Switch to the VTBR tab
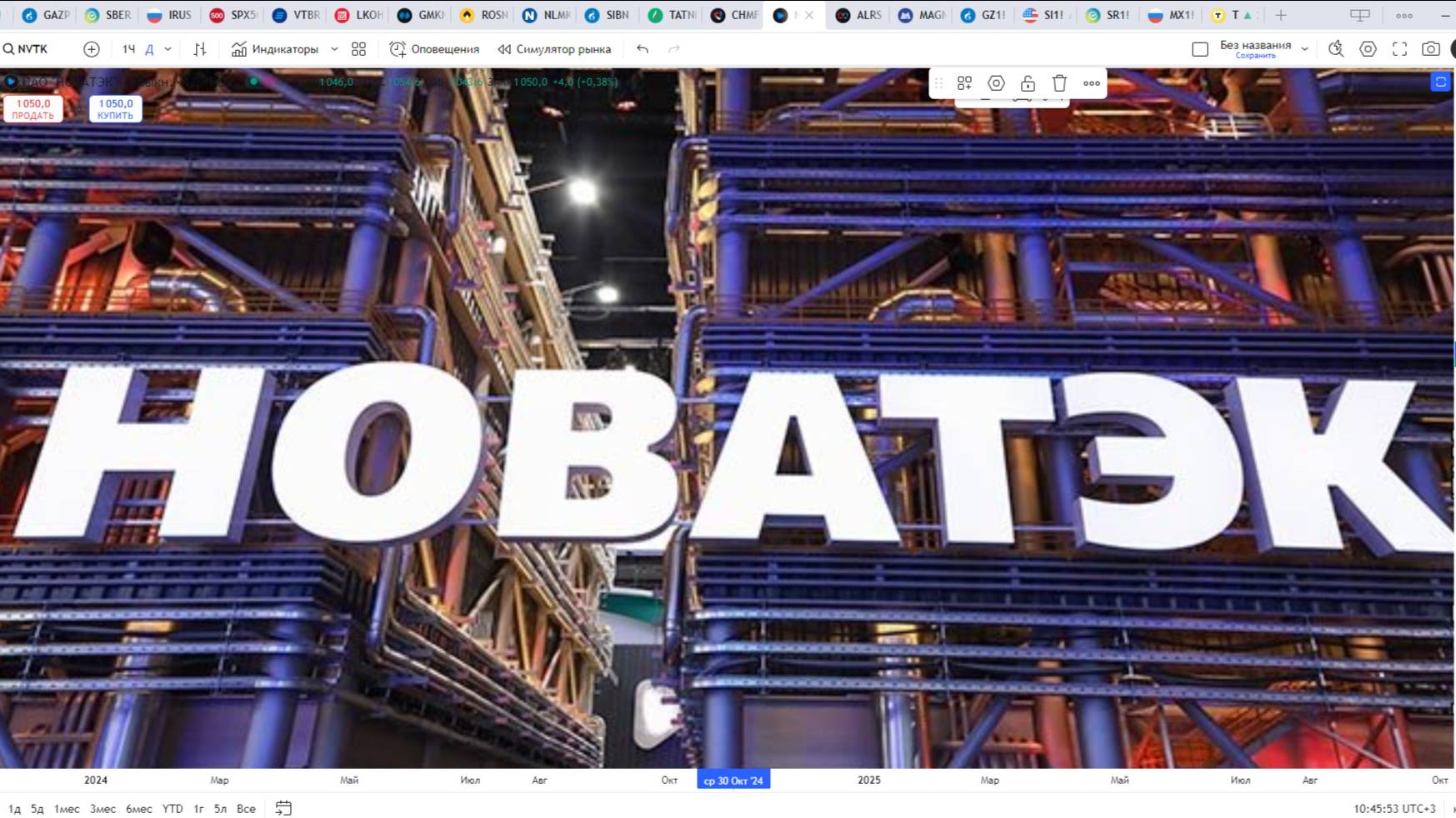 [295, 15]
